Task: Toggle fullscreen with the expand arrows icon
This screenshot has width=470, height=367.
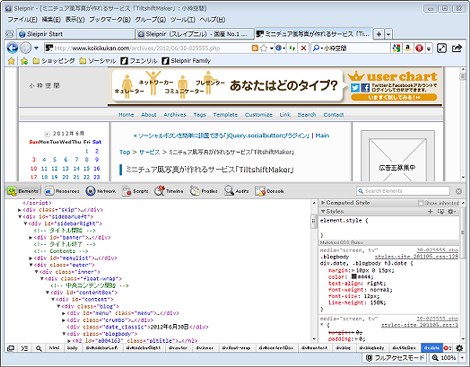Action: pos(442,48)
